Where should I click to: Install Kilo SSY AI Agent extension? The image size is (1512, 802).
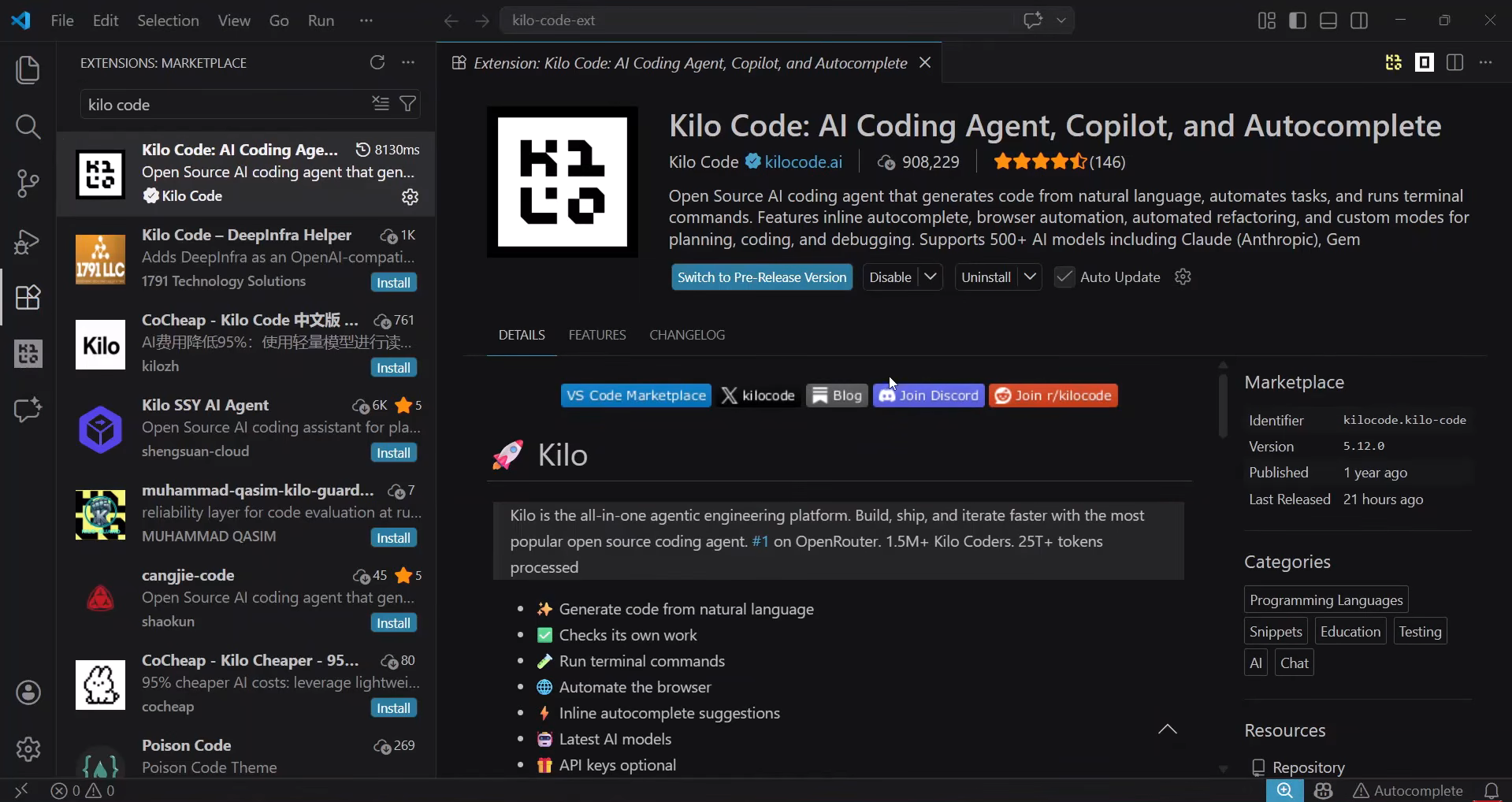click(393, 452)
